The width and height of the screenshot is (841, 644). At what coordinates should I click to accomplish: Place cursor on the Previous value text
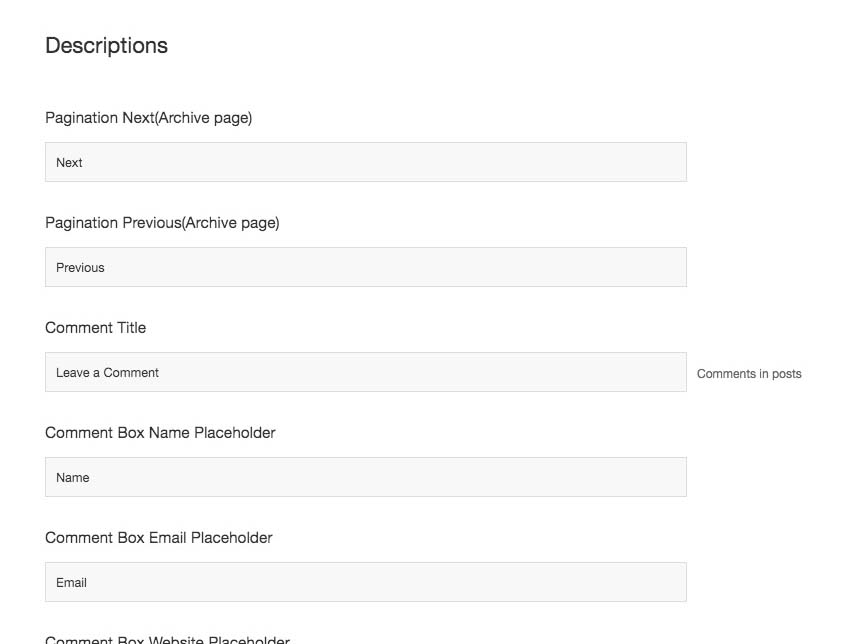pos(80,268)
